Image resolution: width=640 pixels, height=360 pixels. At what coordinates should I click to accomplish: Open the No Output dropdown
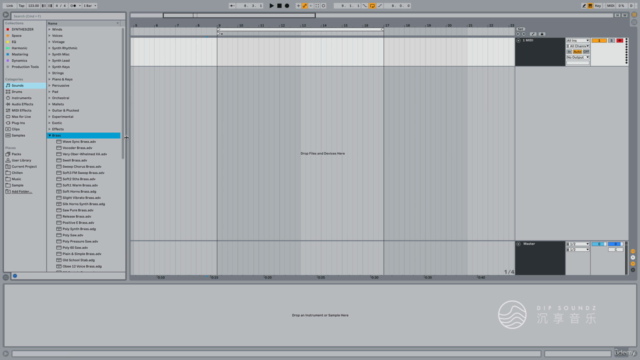pyautogui.click(x=578, y=57)
